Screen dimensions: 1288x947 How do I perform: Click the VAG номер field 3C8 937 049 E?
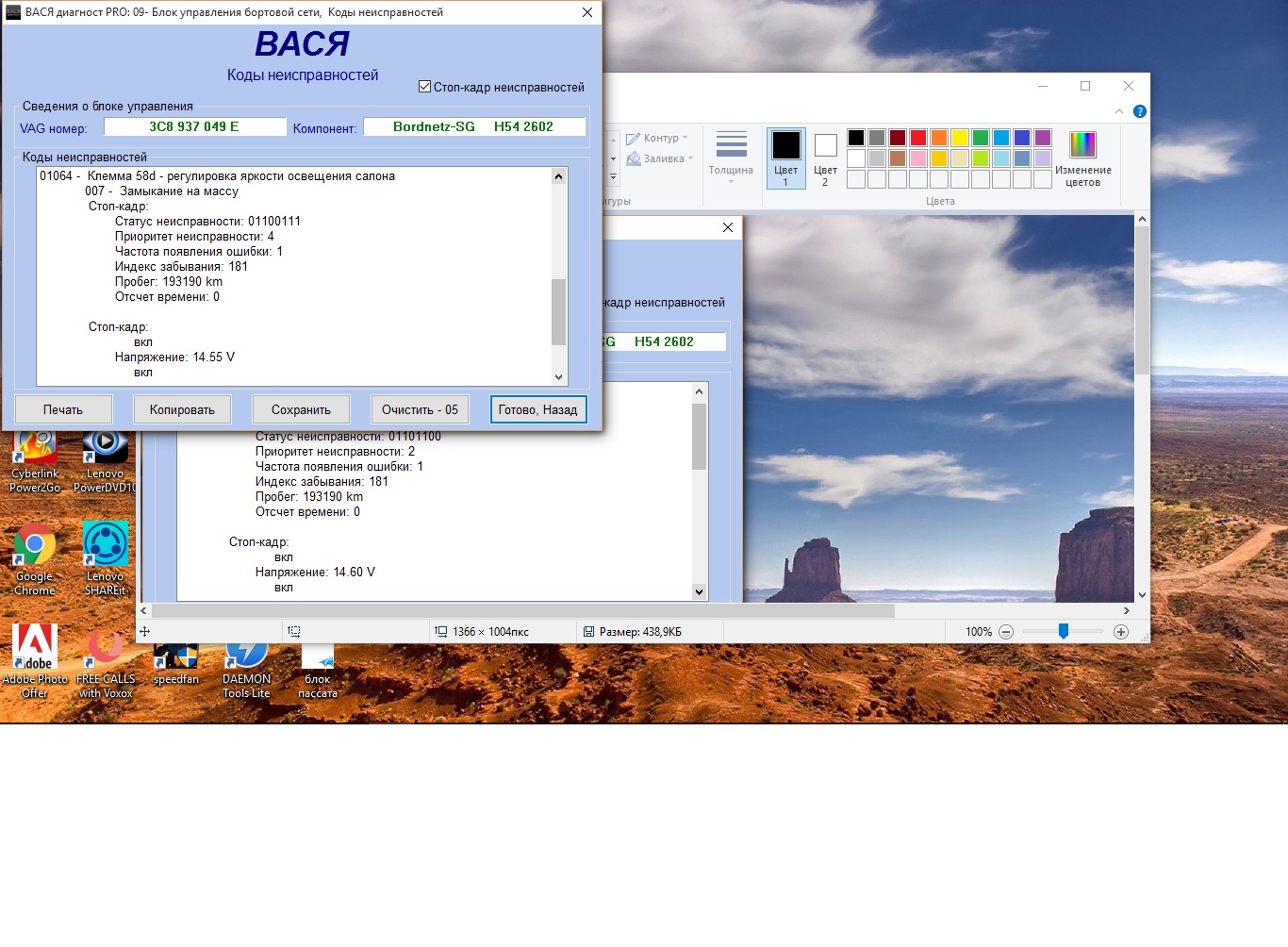[194, 126]
